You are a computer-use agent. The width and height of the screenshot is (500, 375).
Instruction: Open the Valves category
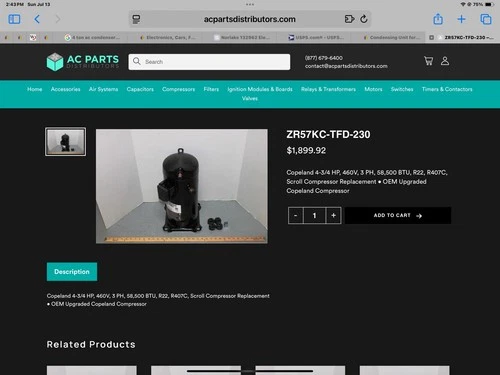click(250, 98)
